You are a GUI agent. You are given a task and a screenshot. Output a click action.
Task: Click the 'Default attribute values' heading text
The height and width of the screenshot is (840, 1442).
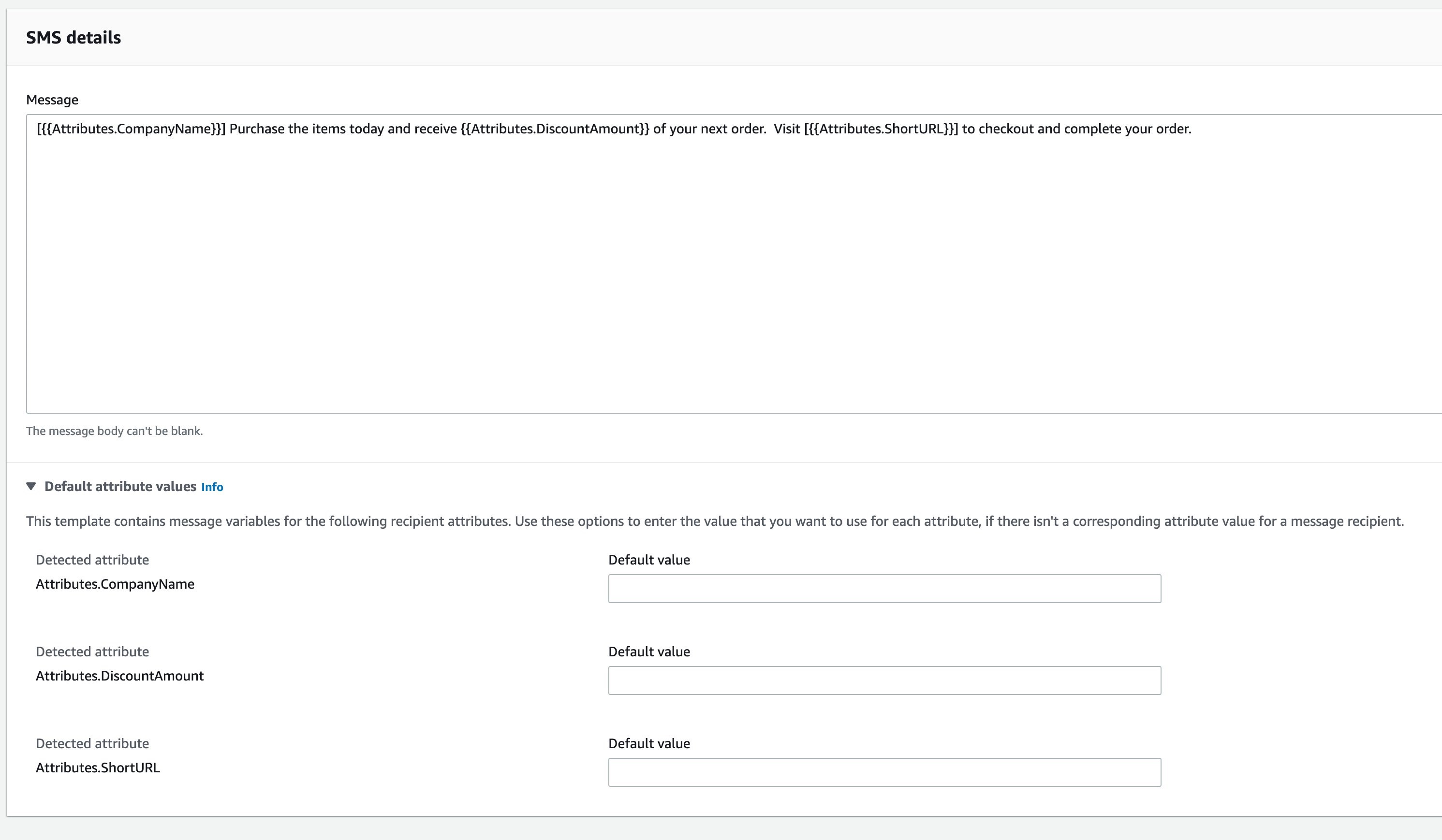point(120,486)
